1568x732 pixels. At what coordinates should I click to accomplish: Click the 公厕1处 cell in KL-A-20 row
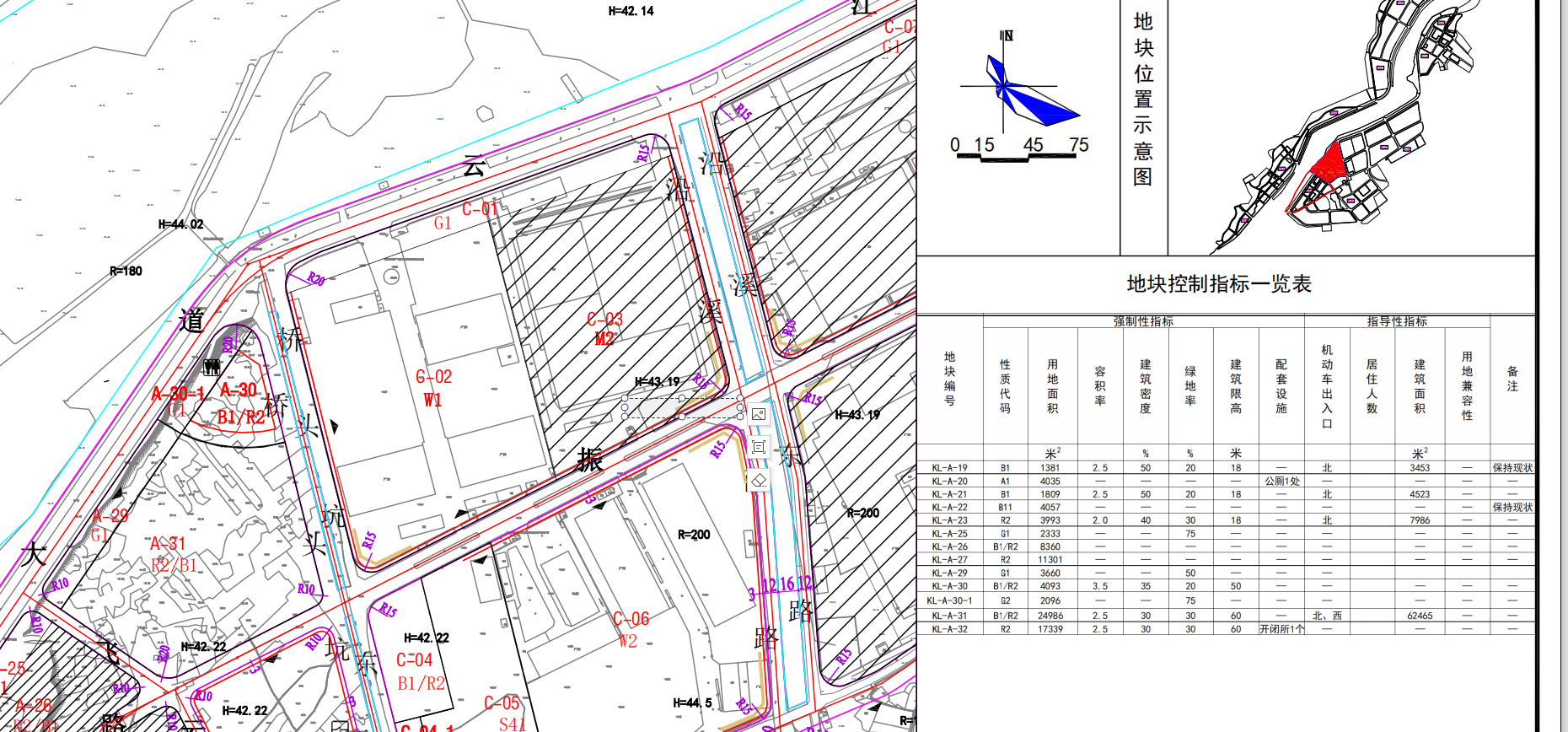click(x=1281, y=482)
